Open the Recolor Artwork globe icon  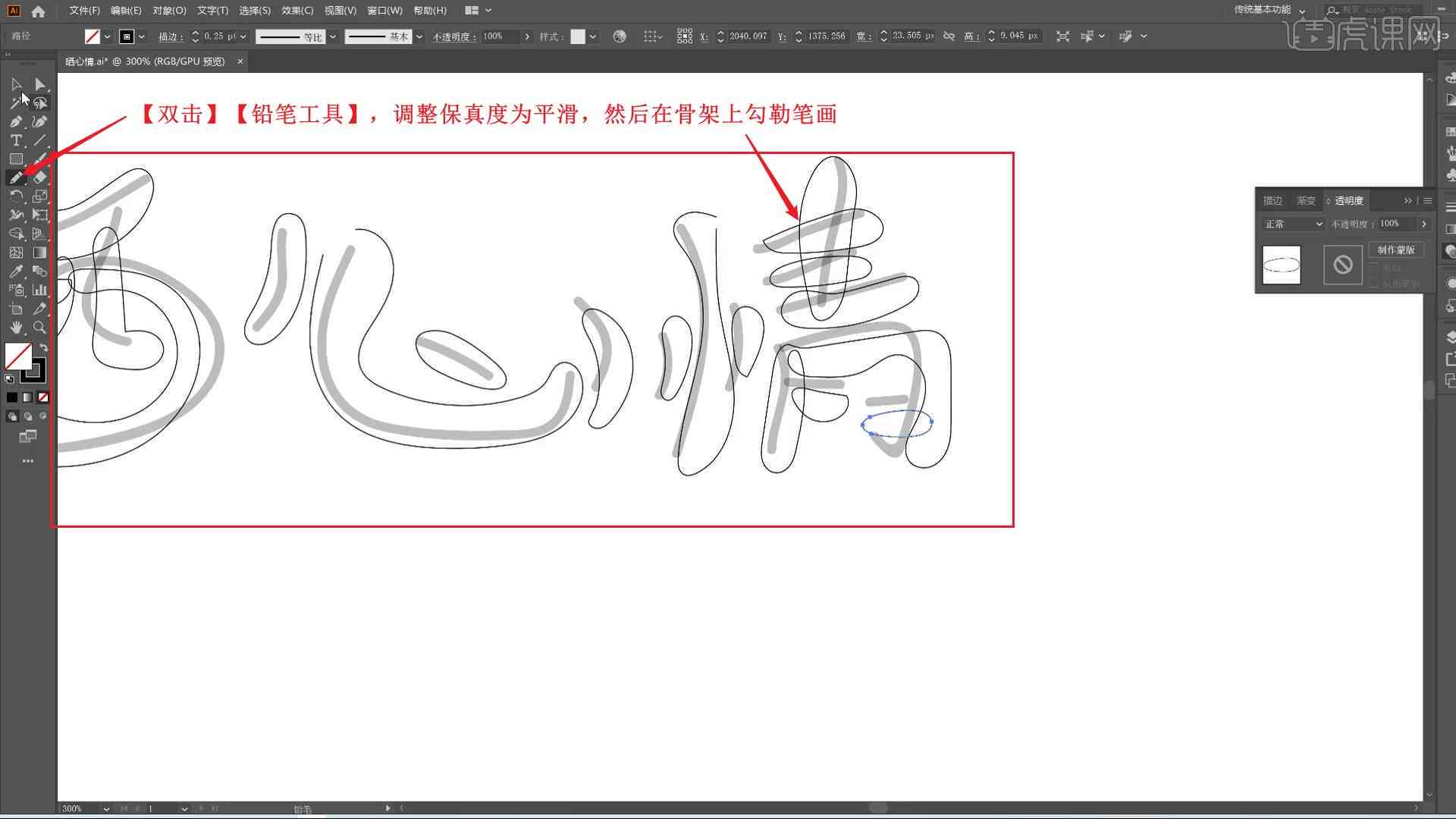(620, 36)
